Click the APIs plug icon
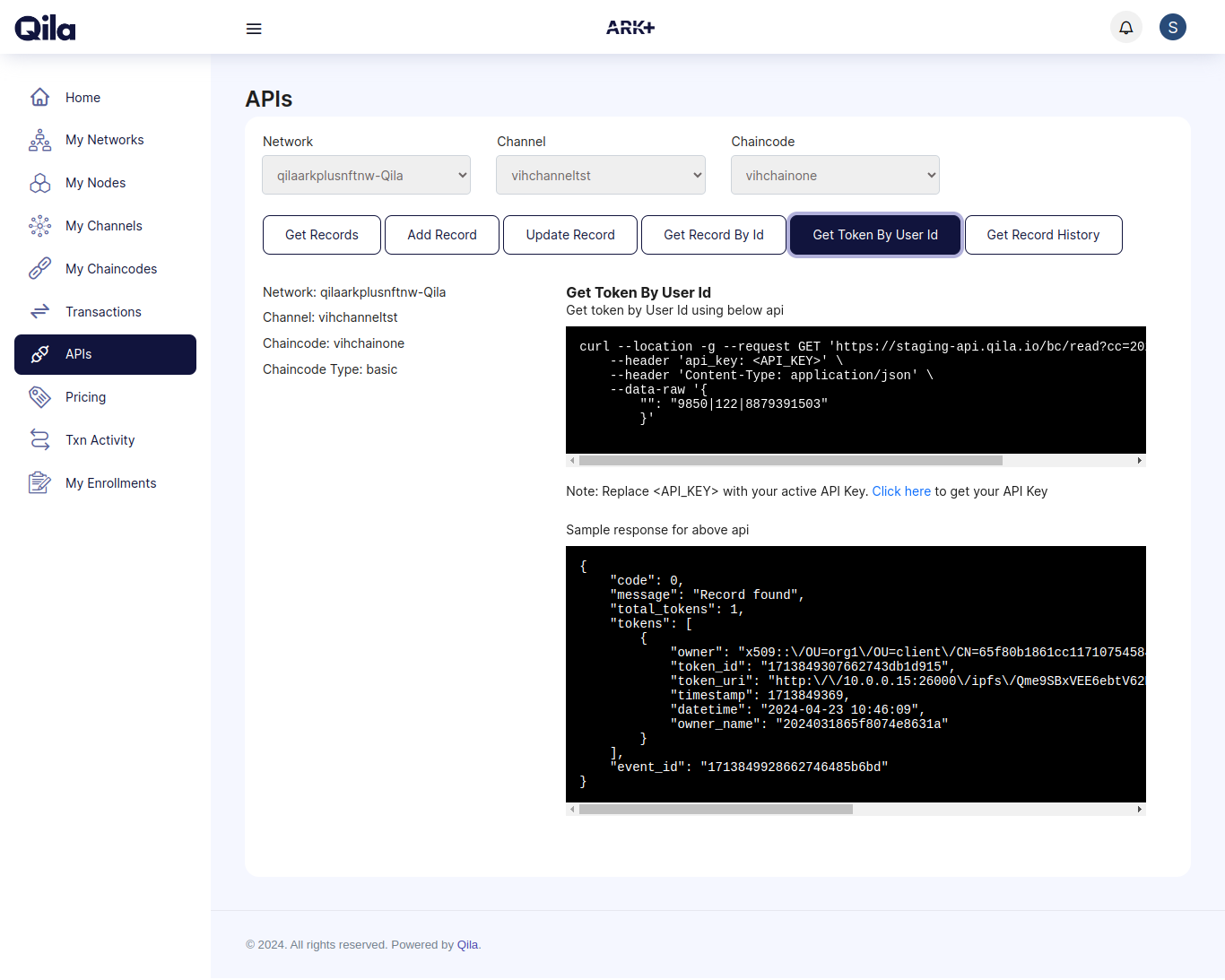1225x980 pixels. click(x=40, y=354)
